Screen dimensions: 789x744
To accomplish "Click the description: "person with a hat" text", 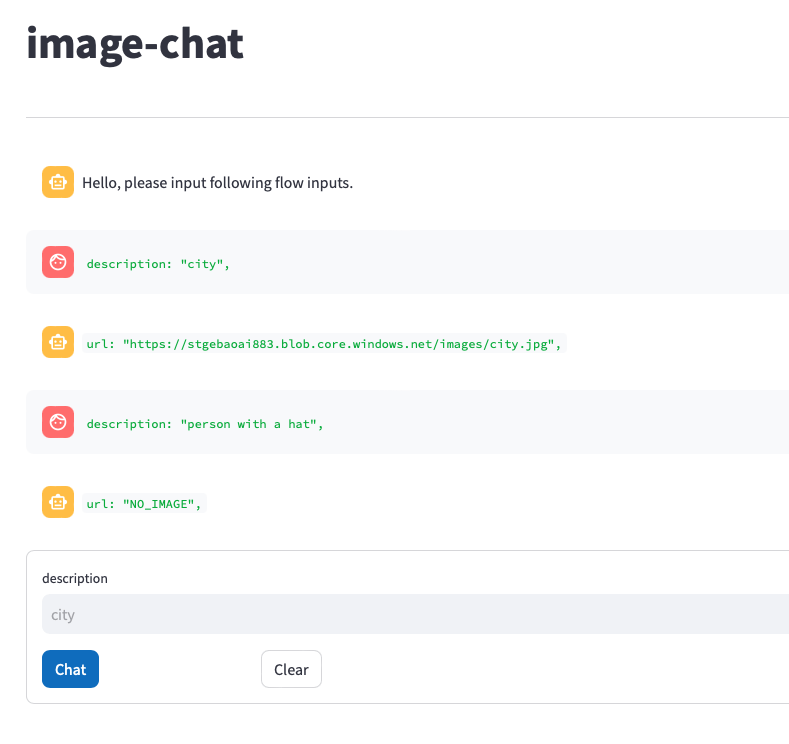I will click(205, 424).
